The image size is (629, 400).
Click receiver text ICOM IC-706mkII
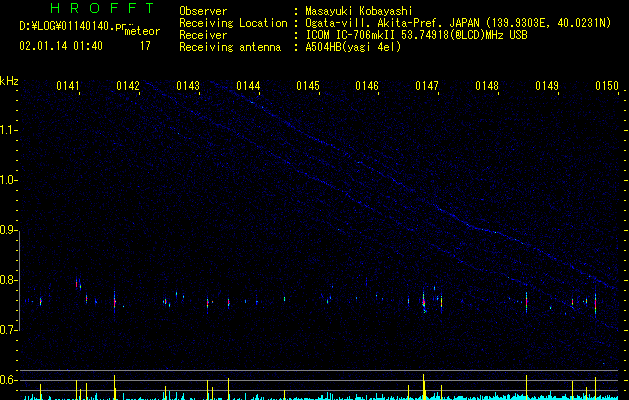click(350, 35)
